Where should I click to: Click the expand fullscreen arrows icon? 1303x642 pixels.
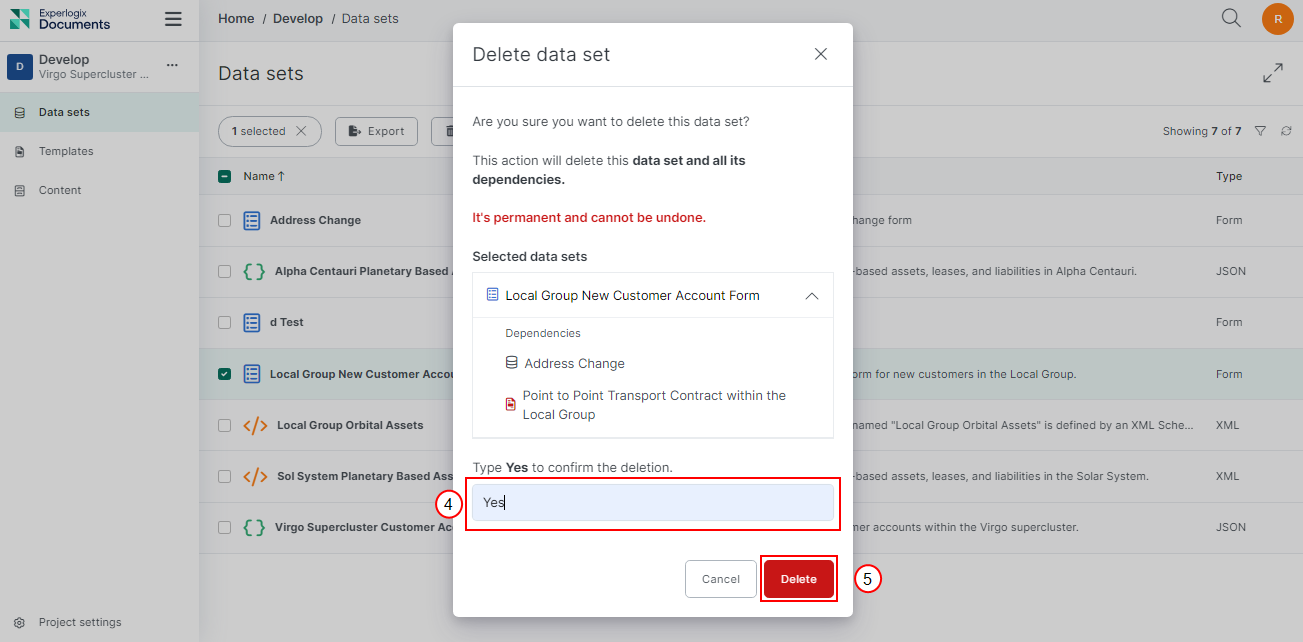[1272, 73]
